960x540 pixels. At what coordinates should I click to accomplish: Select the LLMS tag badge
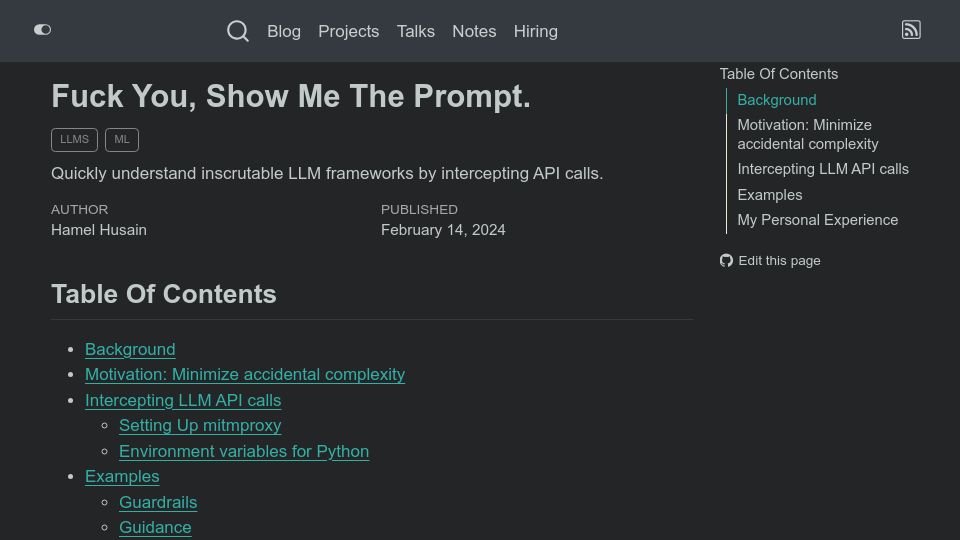pos(74,140)
